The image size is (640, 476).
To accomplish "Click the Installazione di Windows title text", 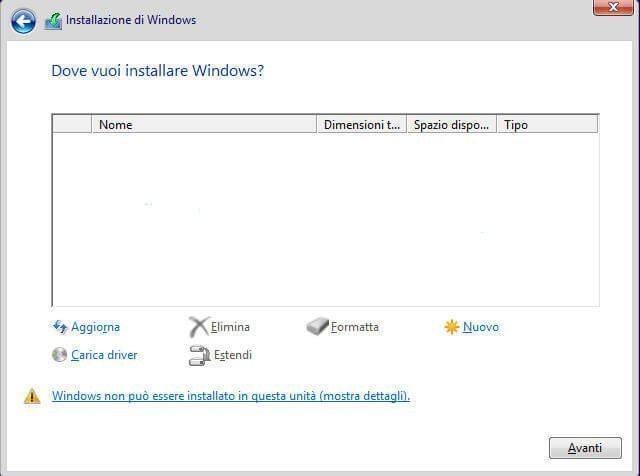I will click(131, 20).
